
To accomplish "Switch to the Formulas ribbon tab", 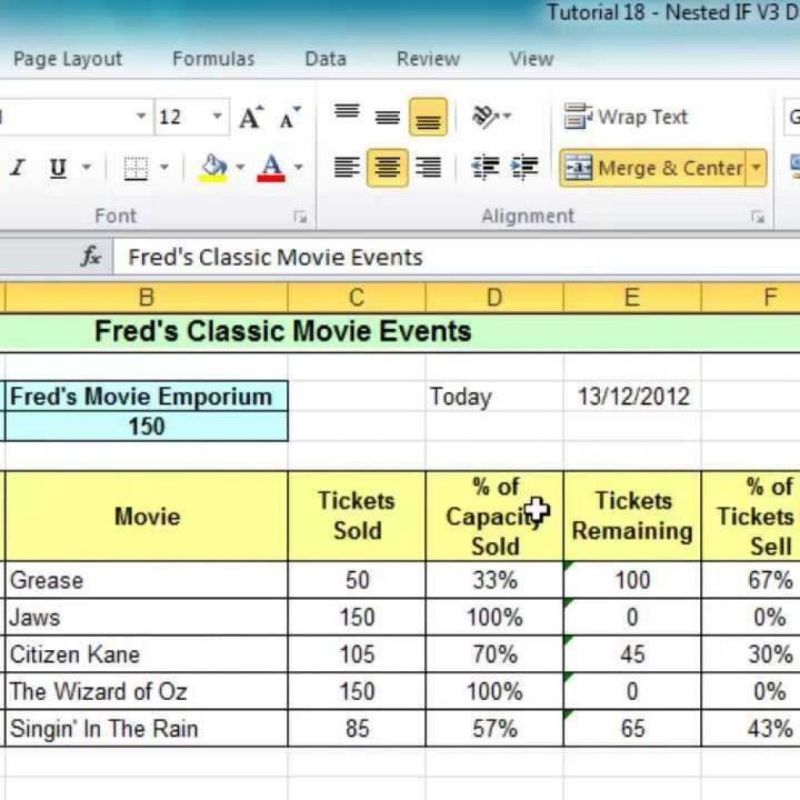I will point(213,59).
